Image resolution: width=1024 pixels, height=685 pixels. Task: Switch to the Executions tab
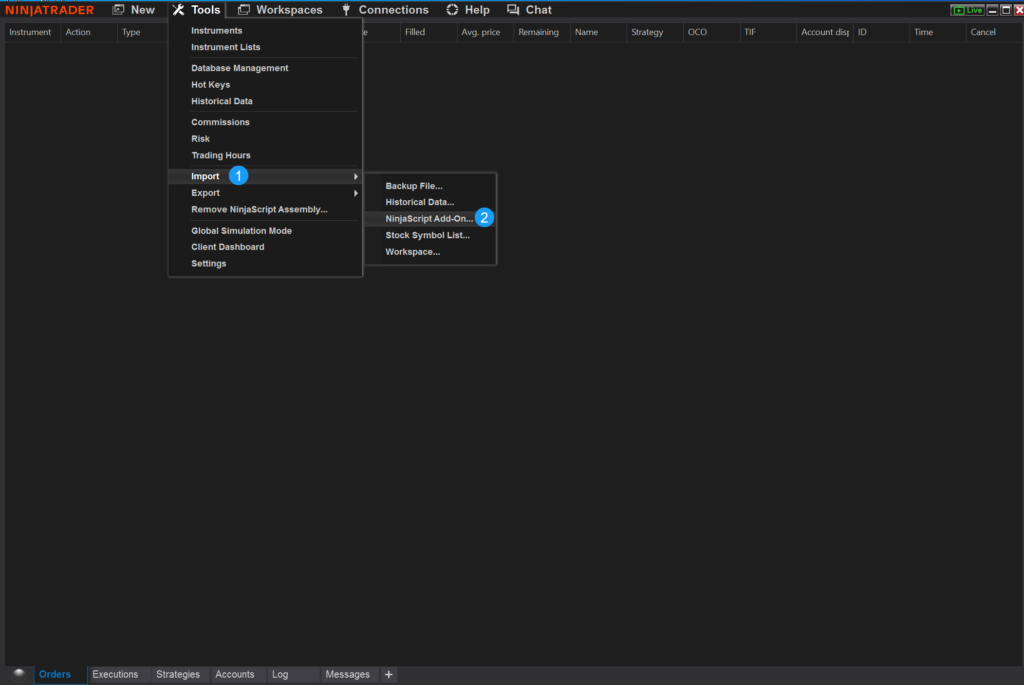pyautogui.click(x=115, y=674)
